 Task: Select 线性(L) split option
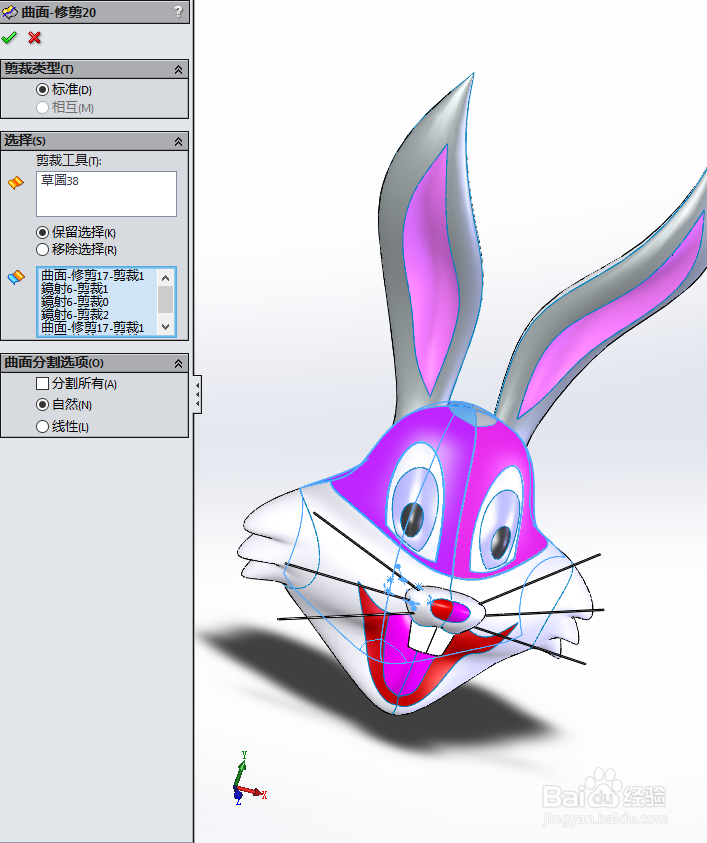(x=42, y=427)
